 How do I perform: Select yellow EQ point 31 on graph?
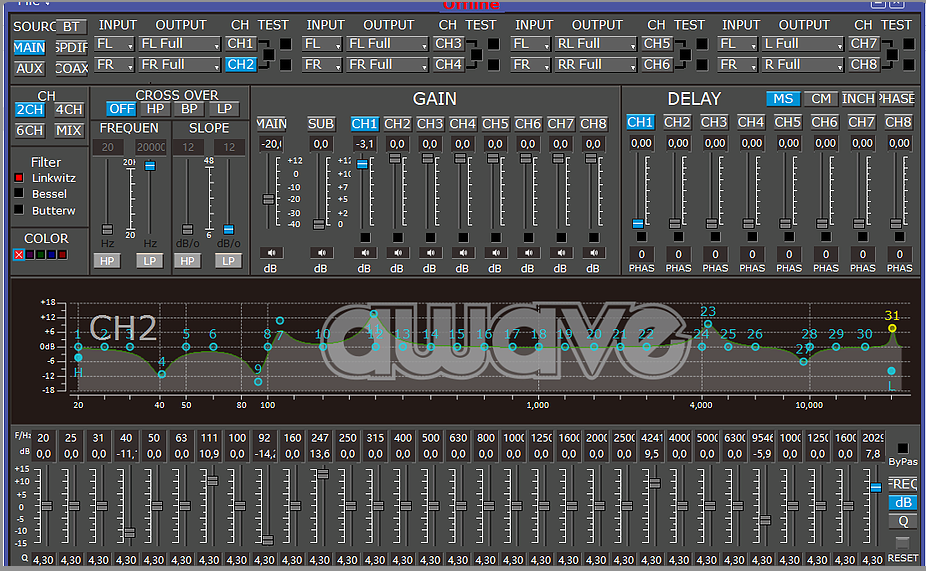click(892, 328)
